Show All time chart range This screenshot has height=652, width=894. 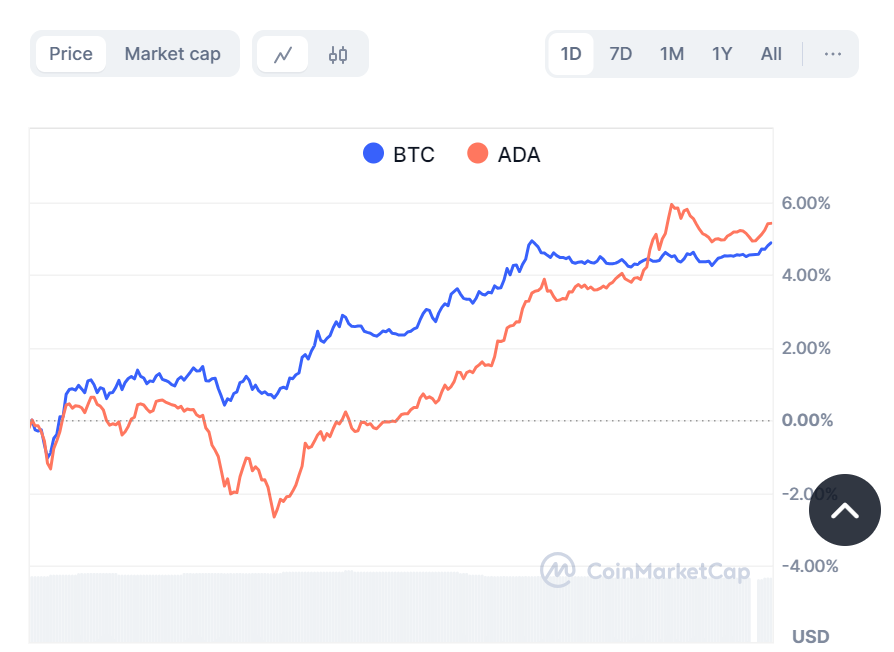771,54
